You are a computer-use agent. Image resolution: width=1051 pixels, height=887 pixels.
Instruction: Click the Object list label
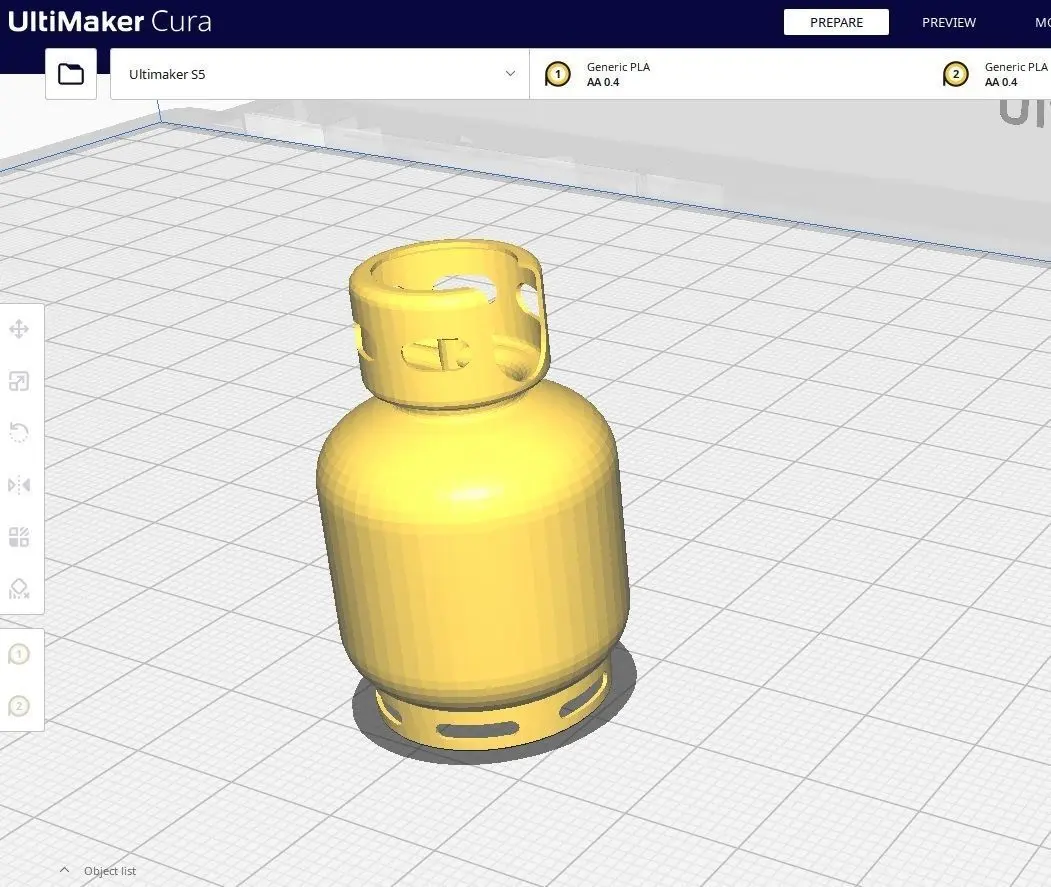110,871
